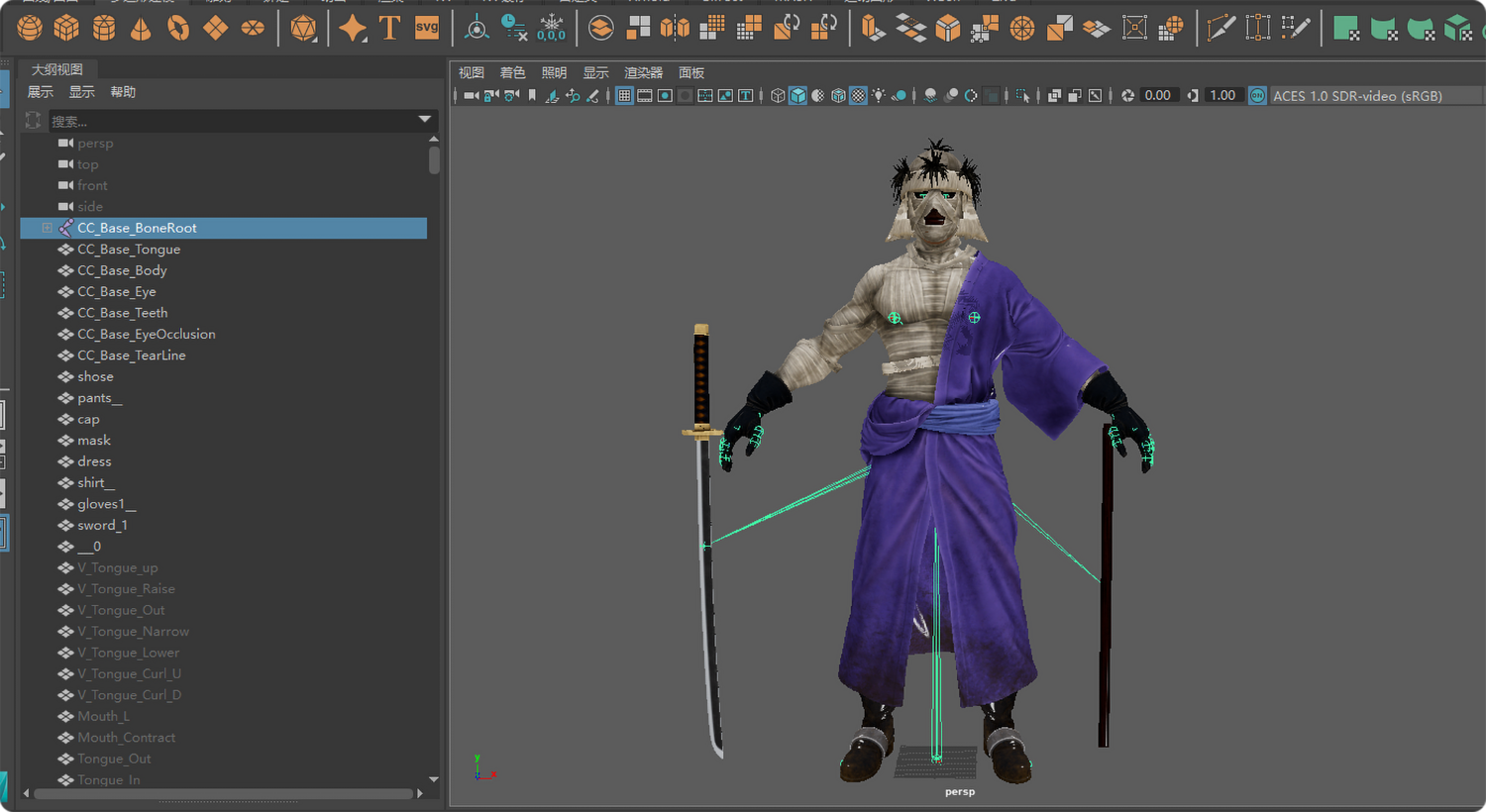Click the lattice bounding box shelf icon
Screen dimensions: 1486x812
(1134, 28)
